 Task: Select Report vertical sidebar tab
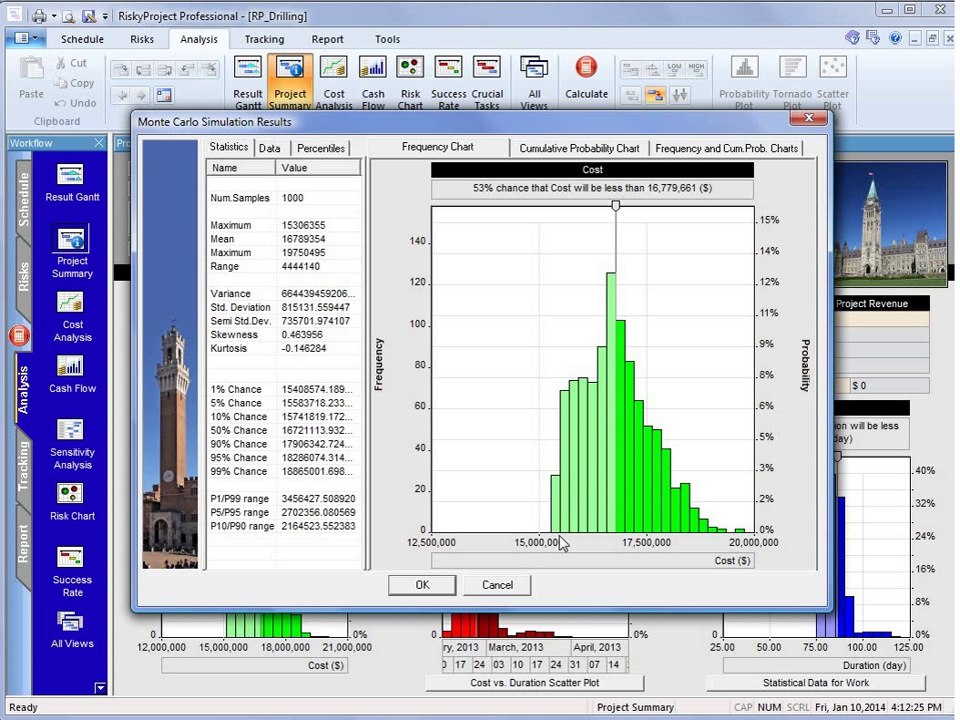[23, 544]
